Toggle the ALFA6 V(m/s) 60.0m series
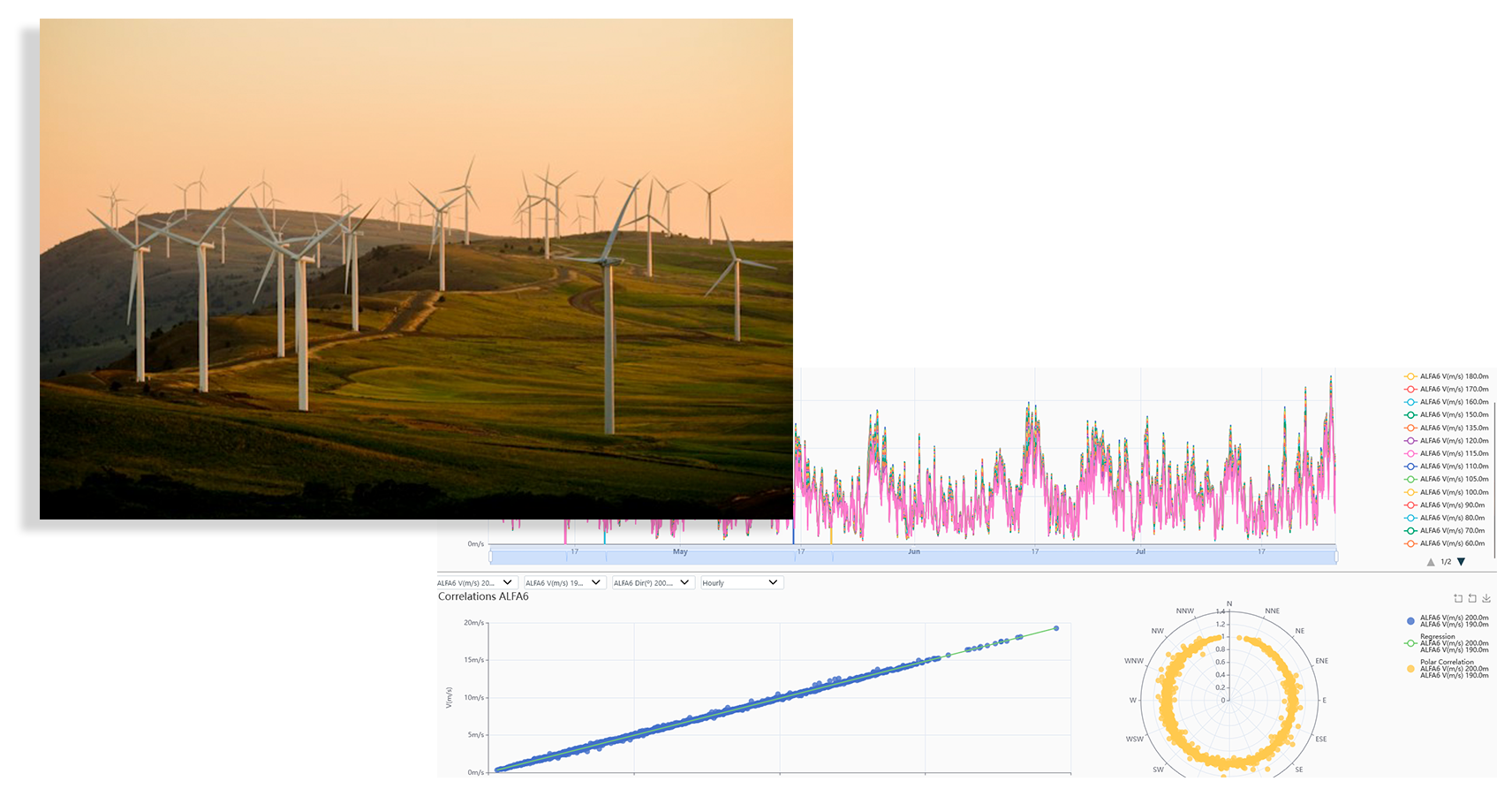1512x789 pixels. [x=1447, y=543]
